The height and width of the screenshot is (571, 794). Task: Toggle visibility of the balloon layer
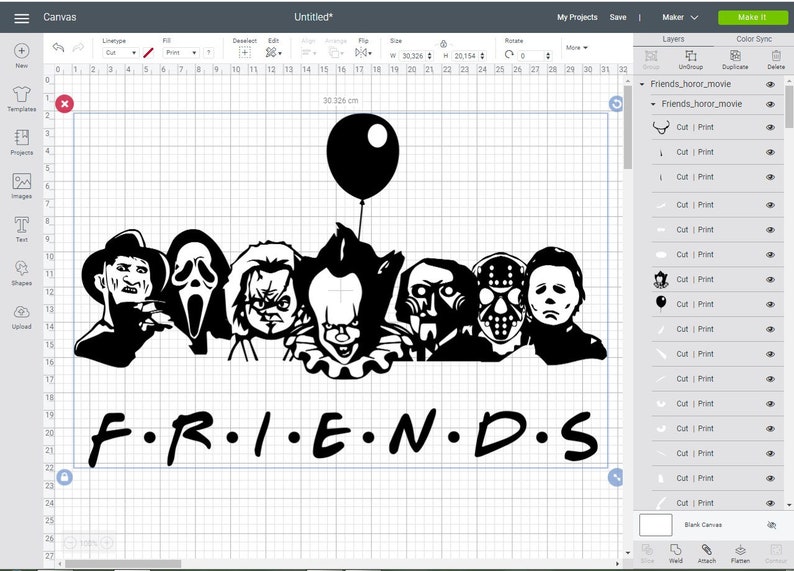[x=770, y=304]
